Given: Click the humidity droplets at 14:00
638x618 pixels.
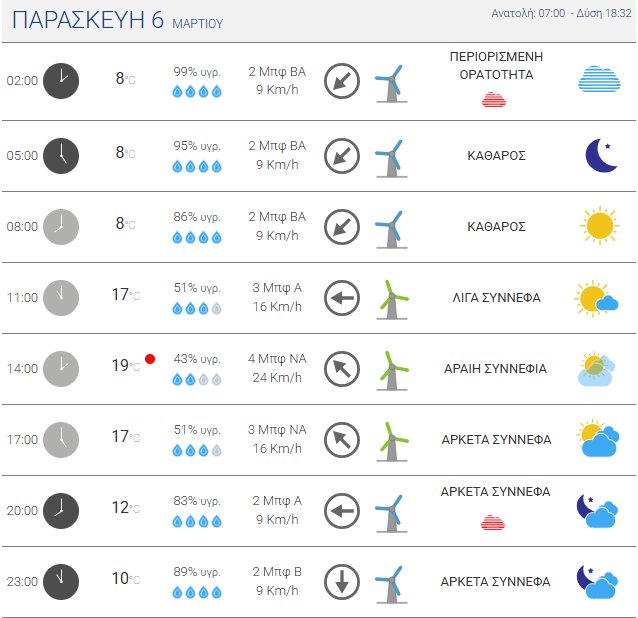Looking at the screenshot, I should (x=196, y=380).
